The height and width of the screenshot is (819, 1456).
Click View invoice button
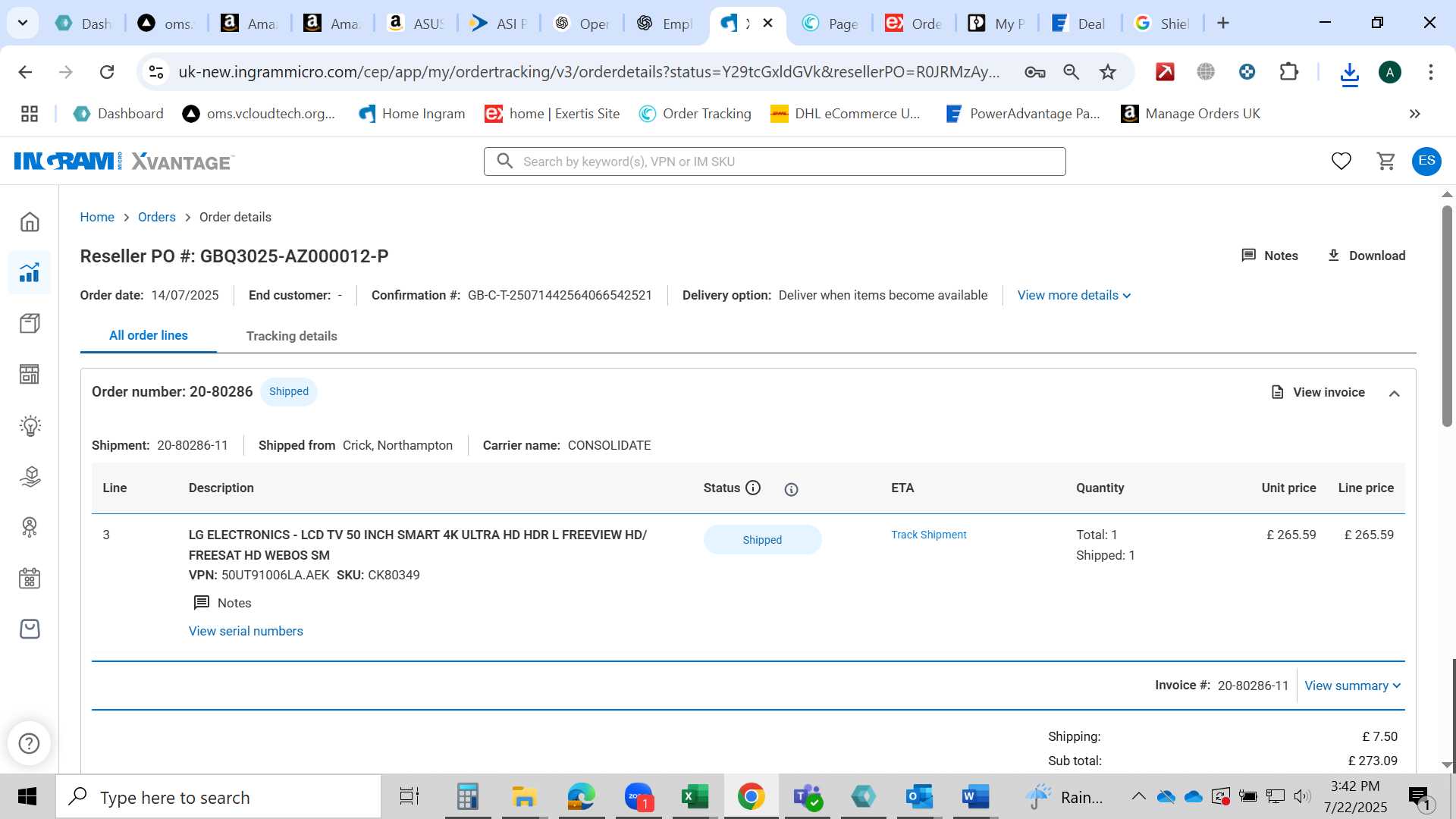point(1318,392)
